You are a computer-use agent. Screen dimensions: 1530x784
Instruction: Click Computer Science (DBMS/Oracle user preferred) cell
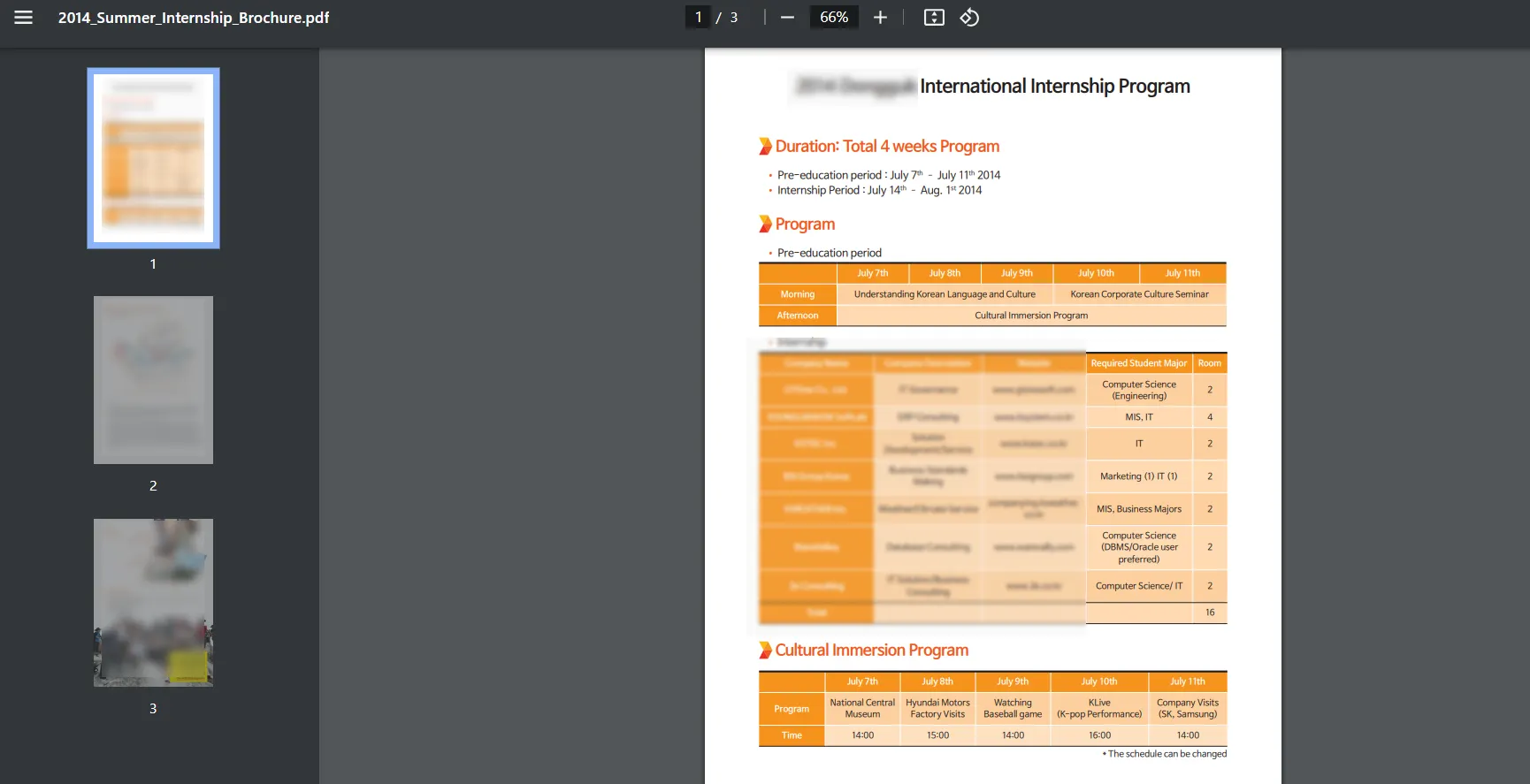point(1139,547)
